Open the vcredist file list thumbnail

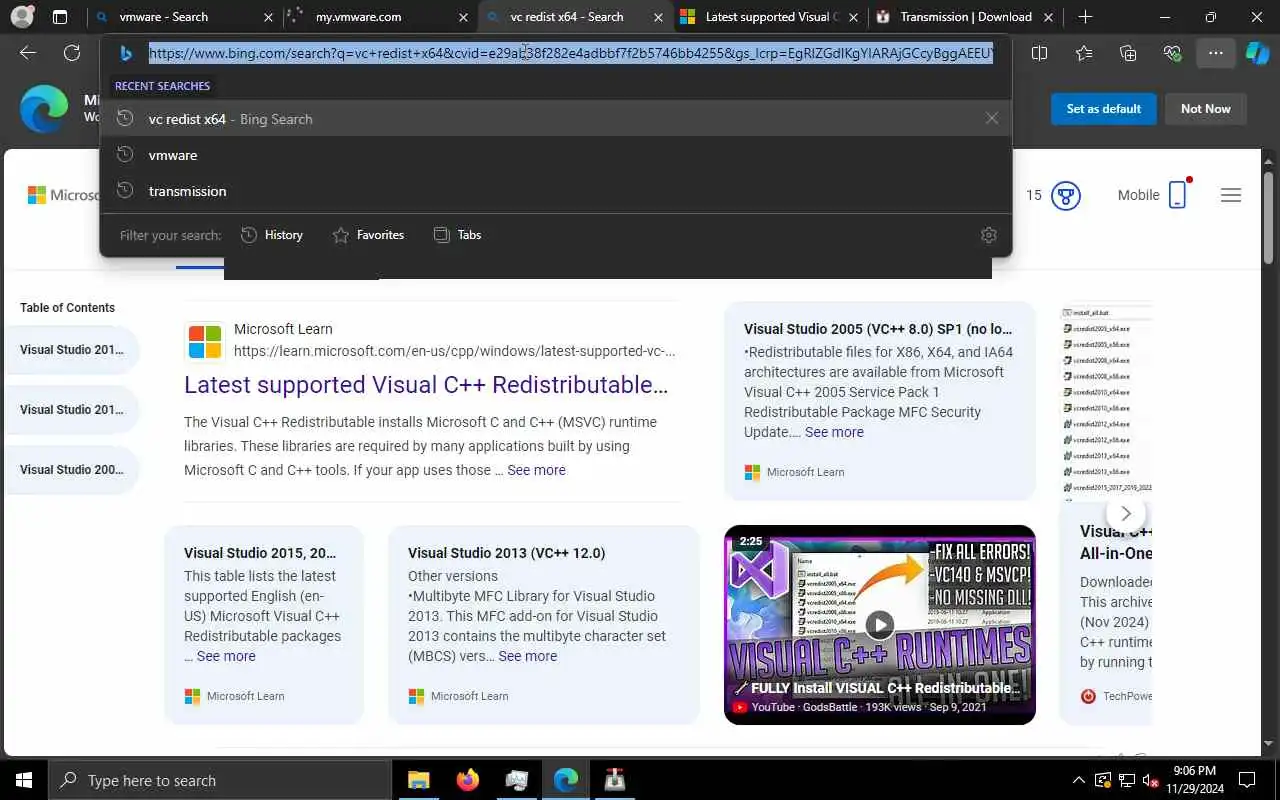click(x=1107, y=400)
